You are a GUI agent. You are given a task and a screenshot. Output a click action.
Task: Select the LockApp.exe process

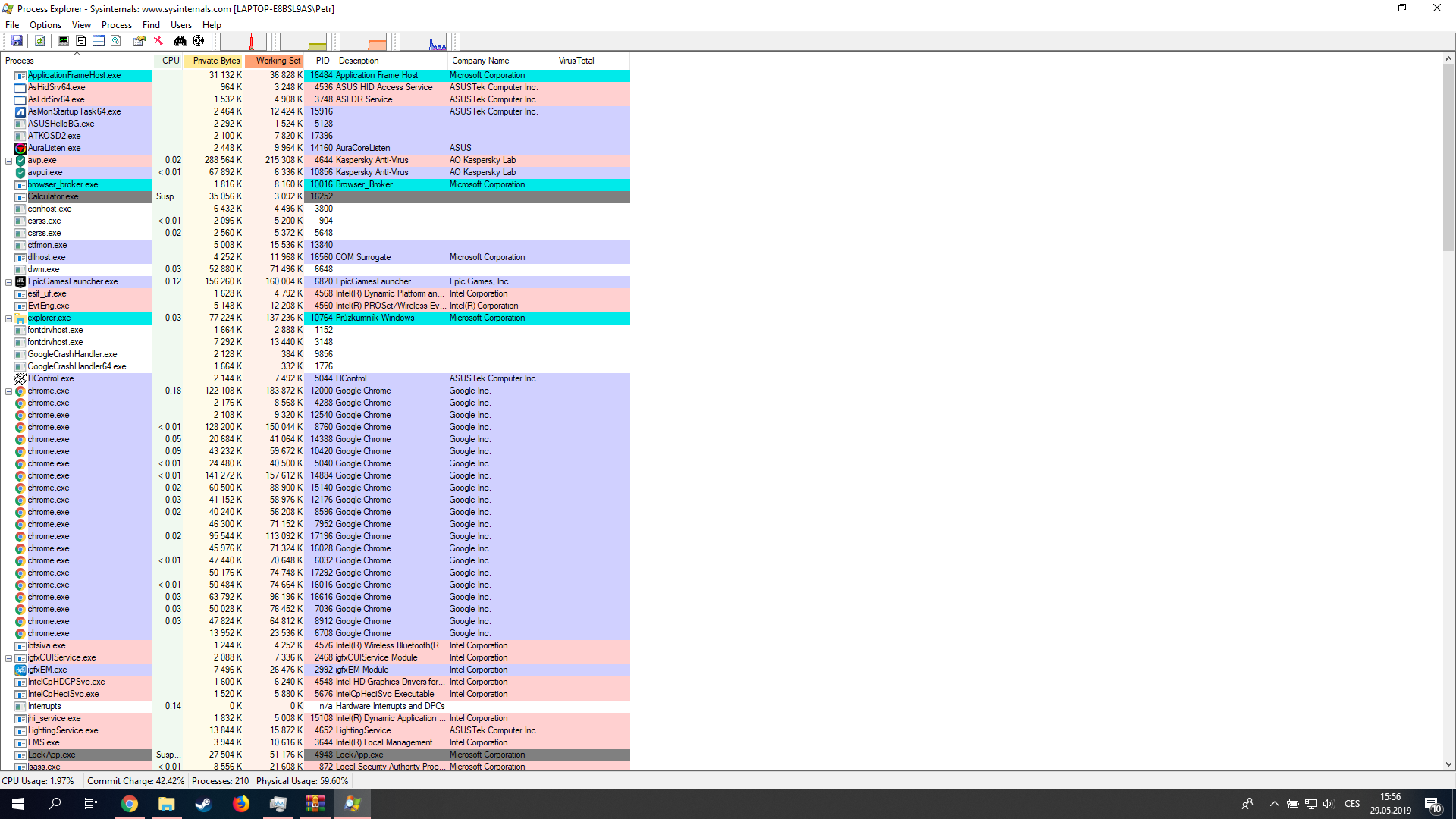pyautogui.click(x=315, y=755)
